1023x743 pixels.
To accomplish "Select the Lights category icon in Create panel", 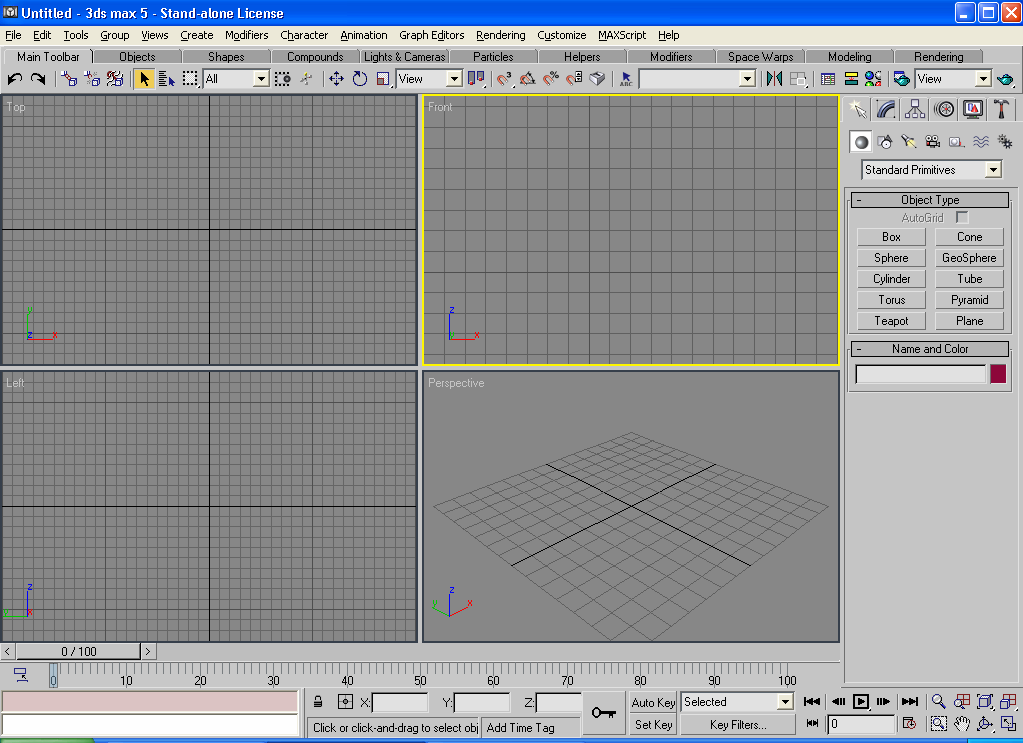I will pos(909,142).
